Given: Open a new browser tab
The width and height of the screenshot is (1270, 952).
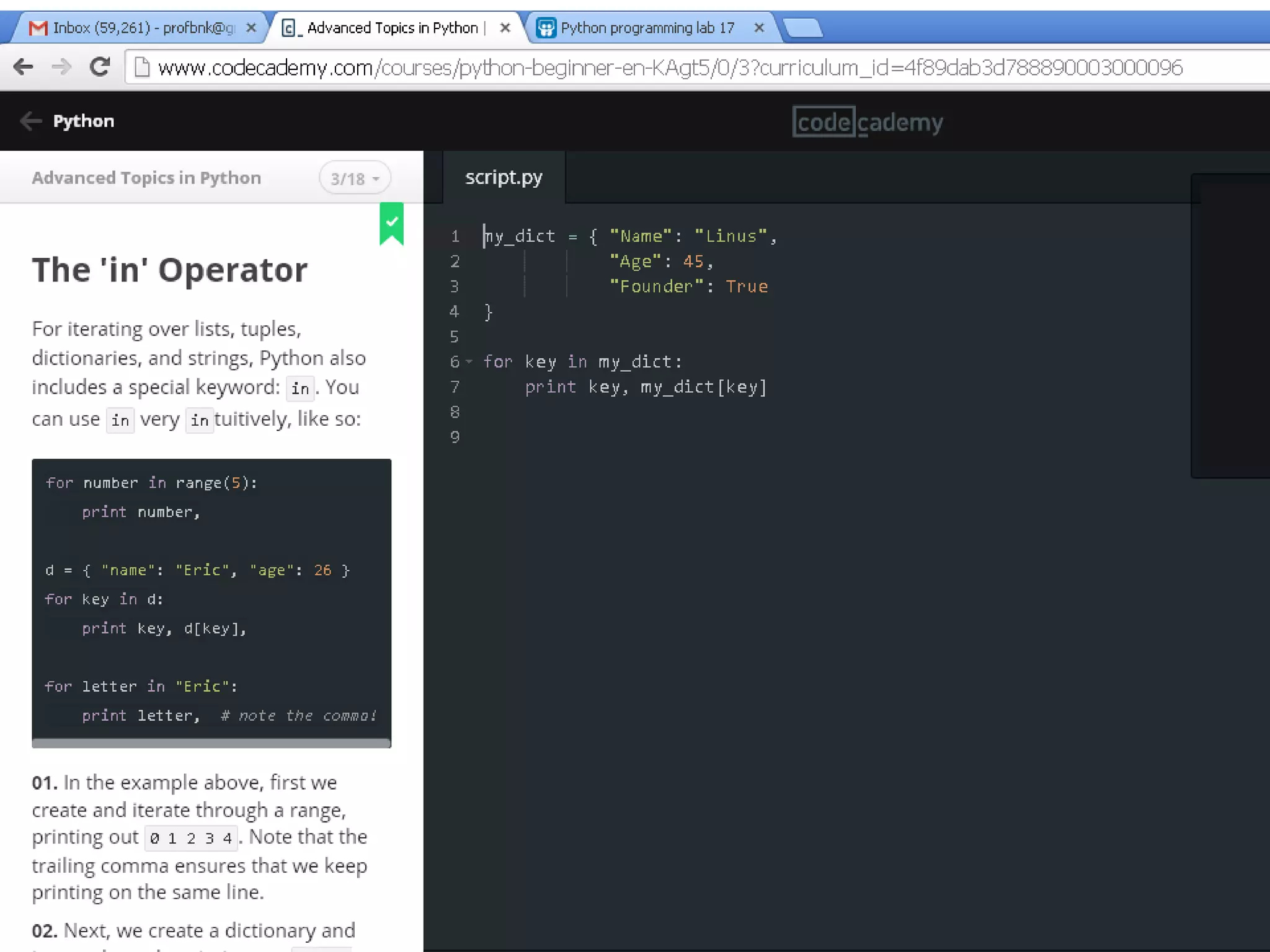Looking at the screenshot, I should (x=803, y=28).
